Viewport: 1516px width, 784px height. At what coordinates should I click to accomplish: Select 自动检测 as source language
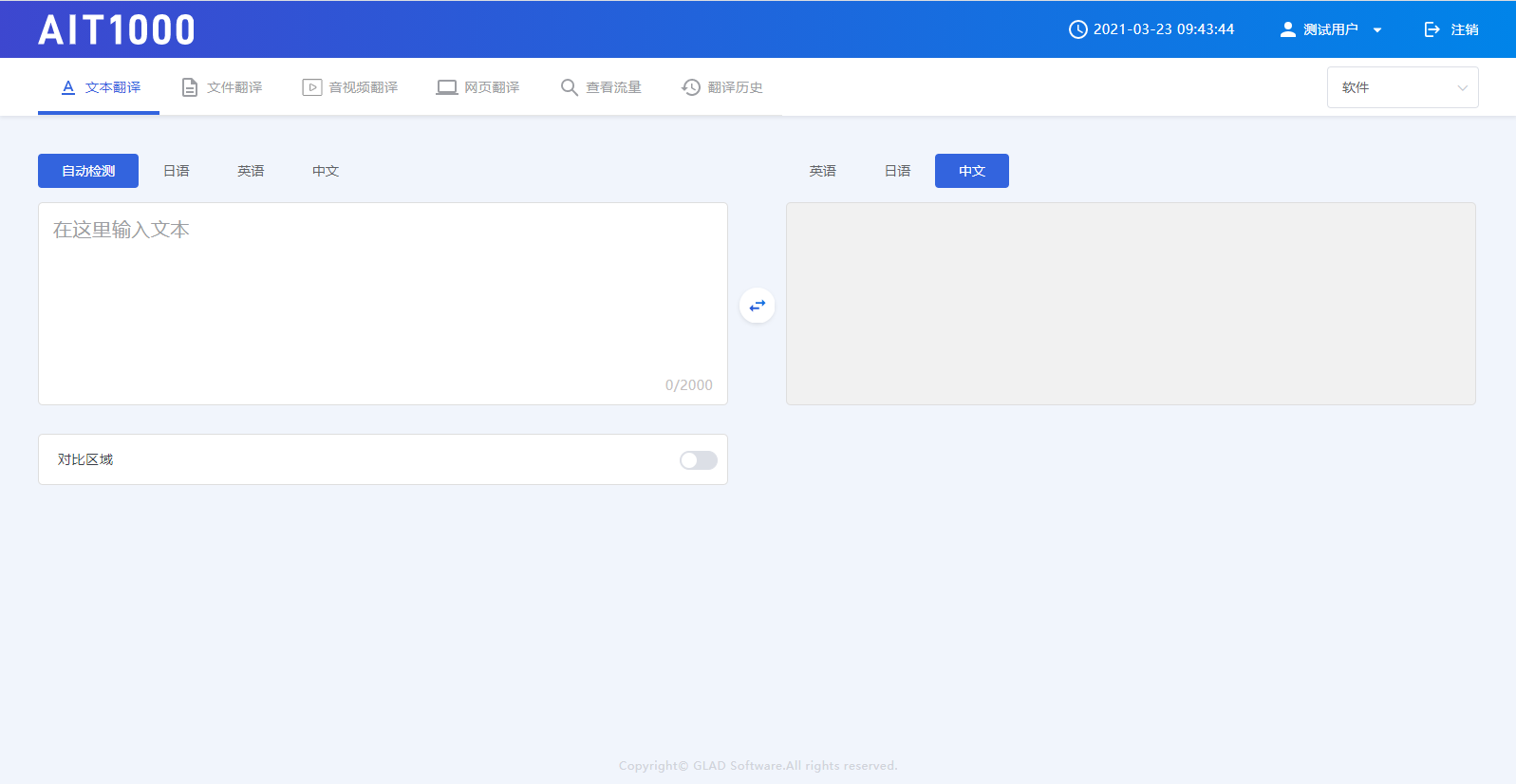coord(88,171)
